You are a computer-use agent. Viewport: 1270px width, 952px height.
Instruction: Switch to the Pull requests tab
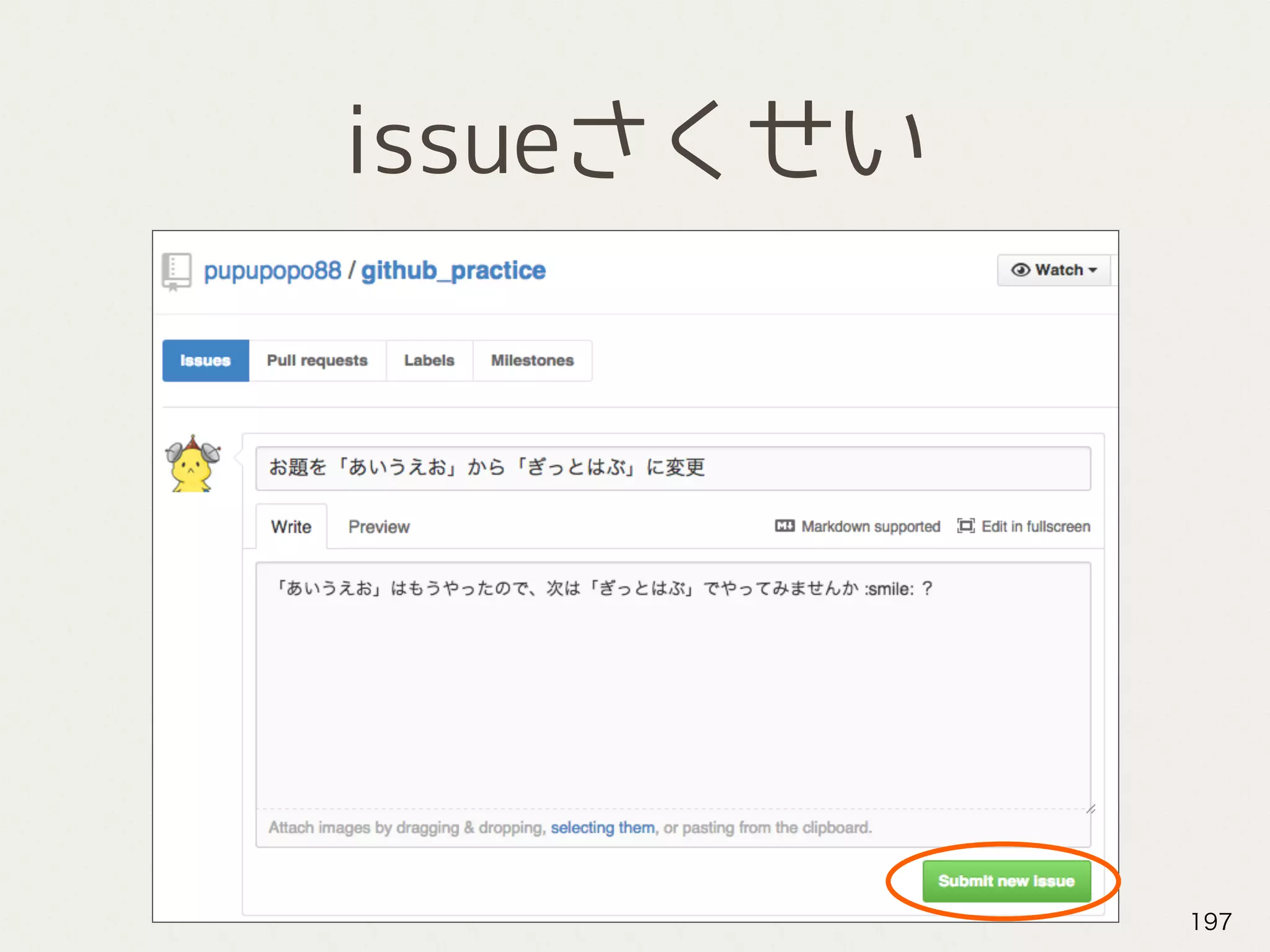tap(317, 361)
